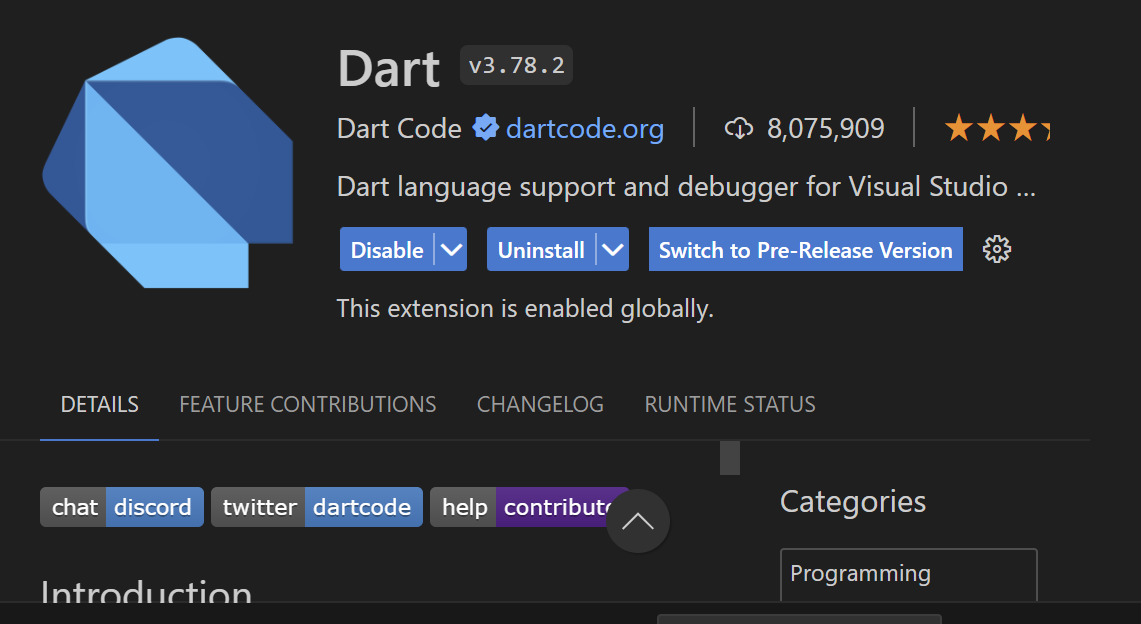The height and width of the screenshot is (624, 1141).
Task: Click the twitter dartcode badge
Action: (x=317, y=507)
